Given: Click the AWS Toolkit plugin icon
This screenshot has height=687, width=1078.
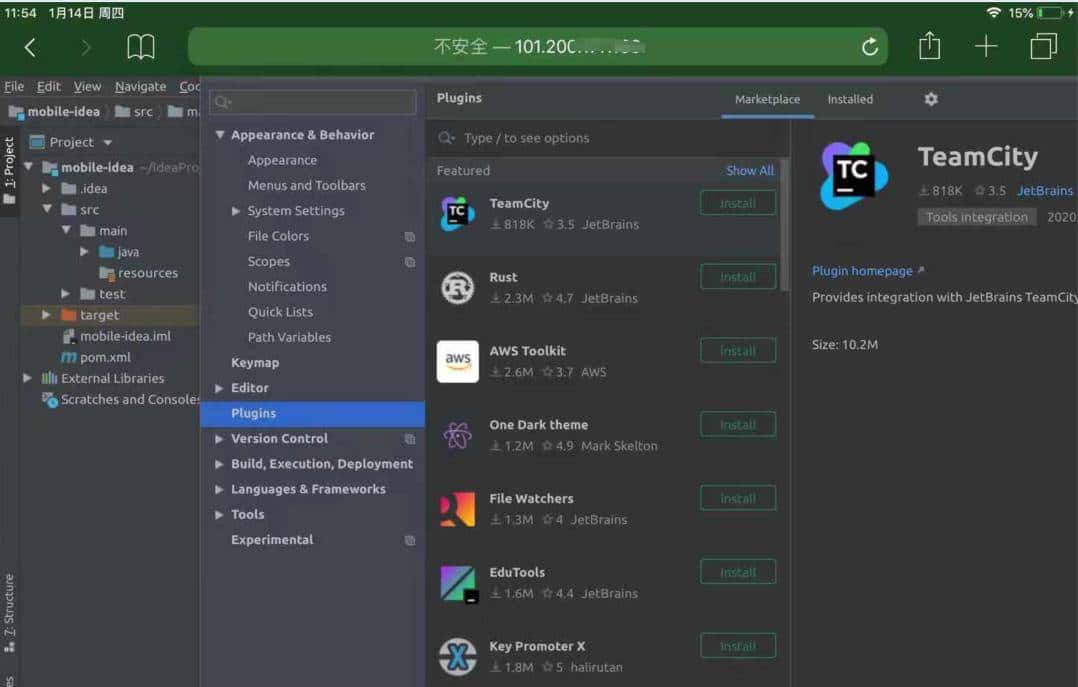Looking at the screenshot, I should pyautogui.click(x=457, y=361).
